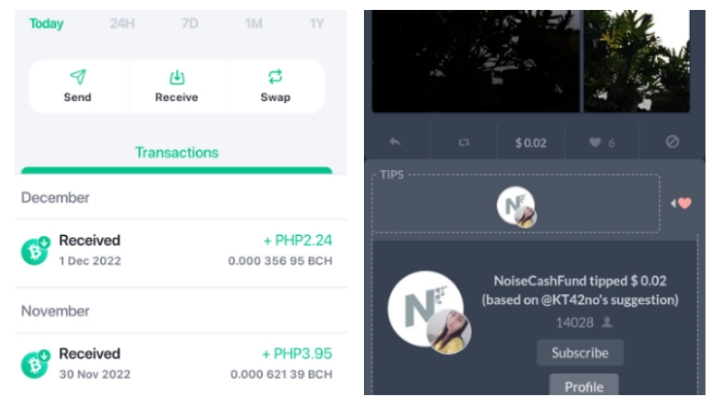Click the Bitcoin Cash icon for 30 Nov
This screenshot has height=405, width=720.
pos(35,364)
